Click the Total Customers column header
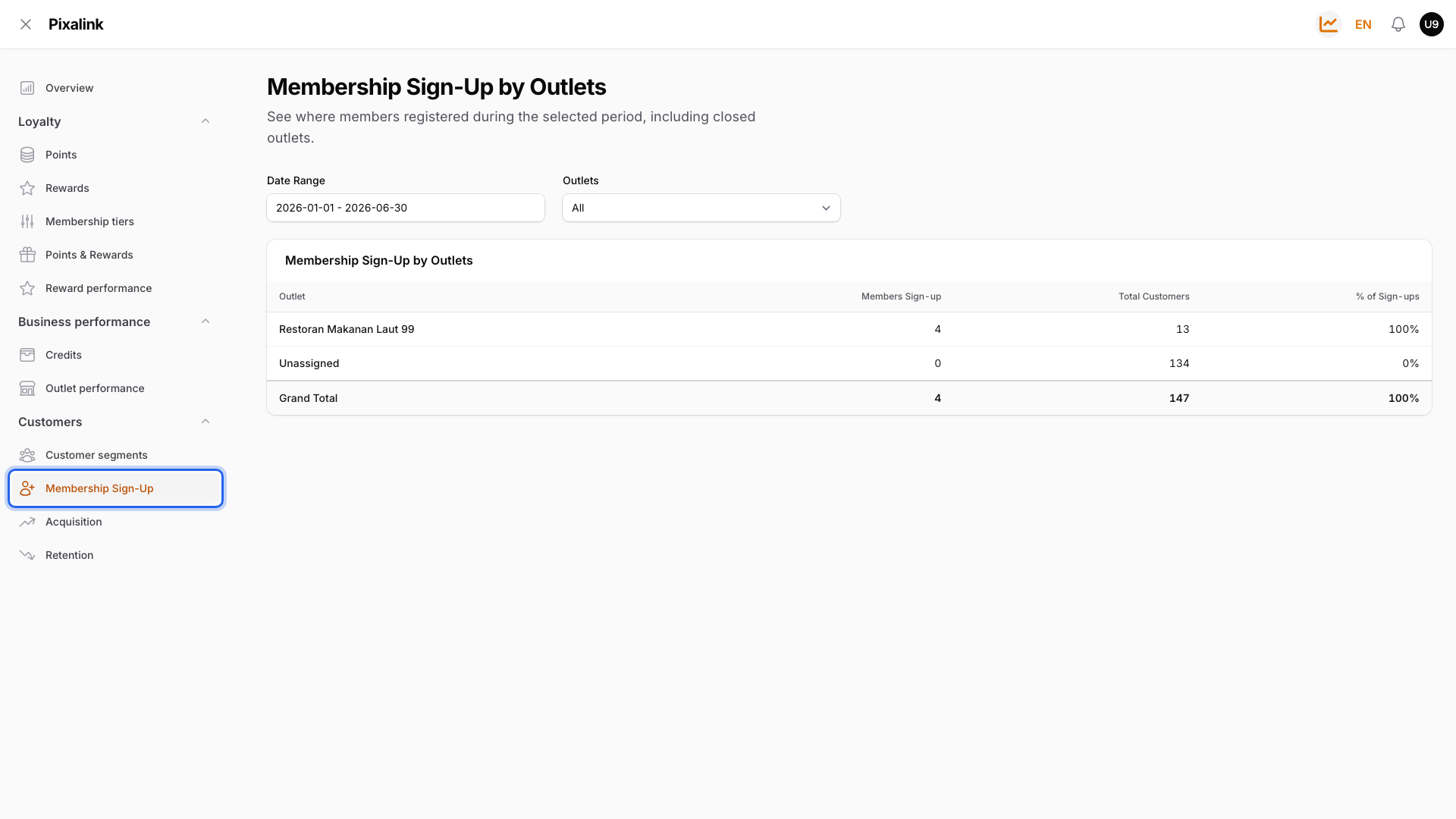This screenshot has width=1456, height=819. click(x=1153, y=297)
